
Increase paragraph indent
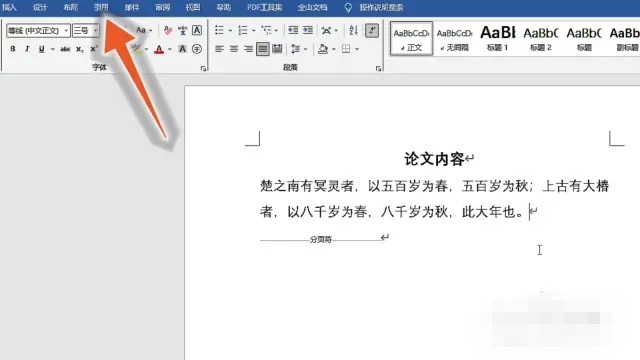(x=308, y=30)
